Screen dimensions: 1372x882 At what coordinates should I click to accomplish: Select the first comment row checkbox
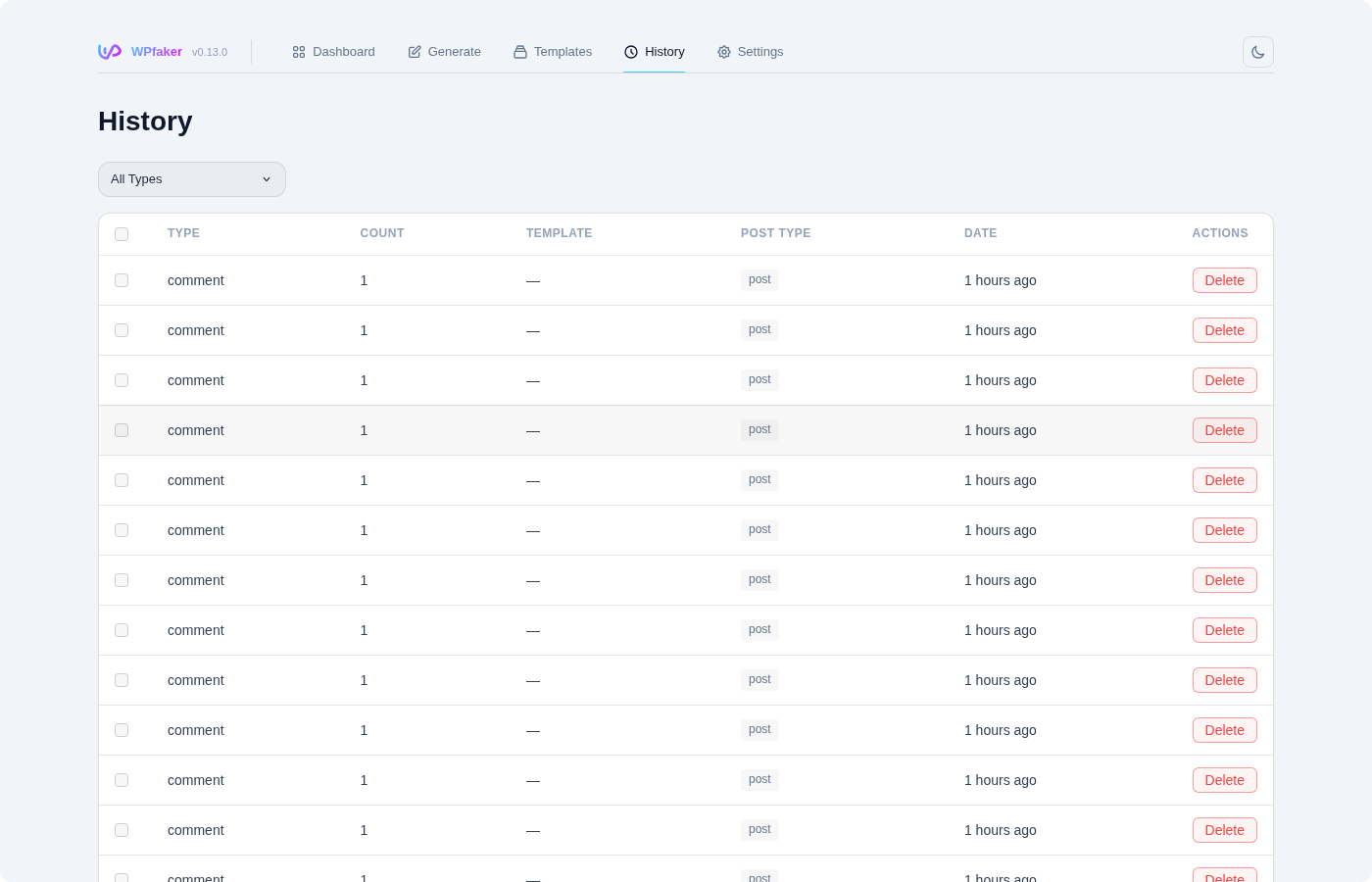(x=122, y=280)
